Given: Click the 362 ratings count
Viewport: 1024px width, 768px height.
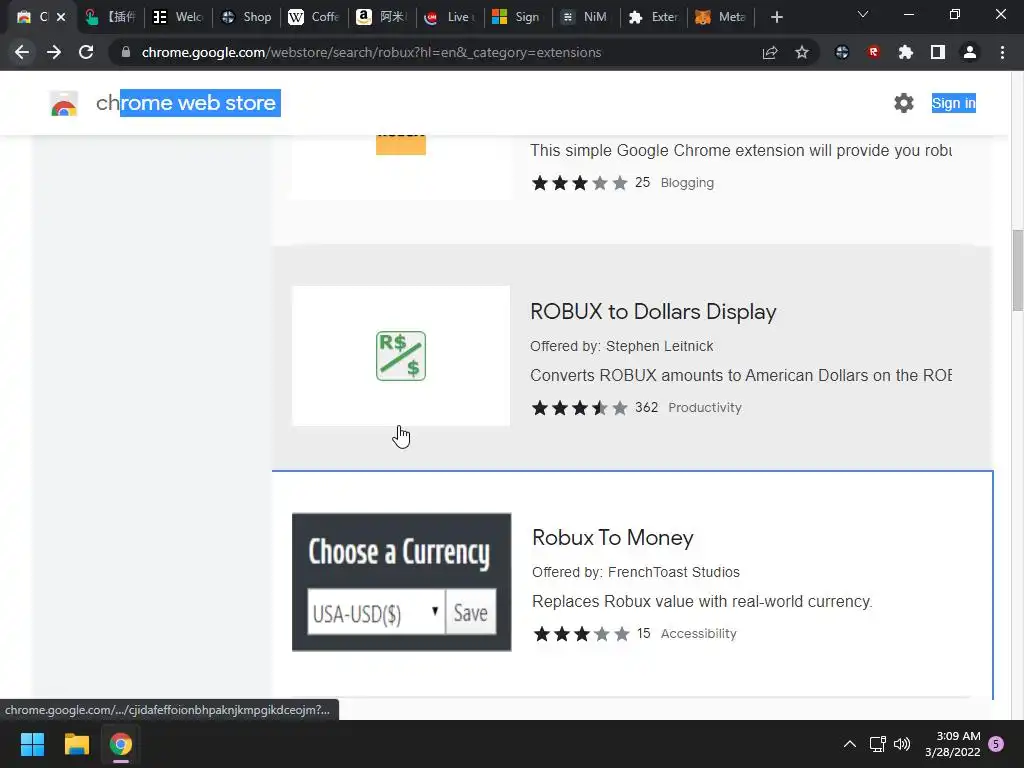Looking at the screenshot, I should pos(647,408).
